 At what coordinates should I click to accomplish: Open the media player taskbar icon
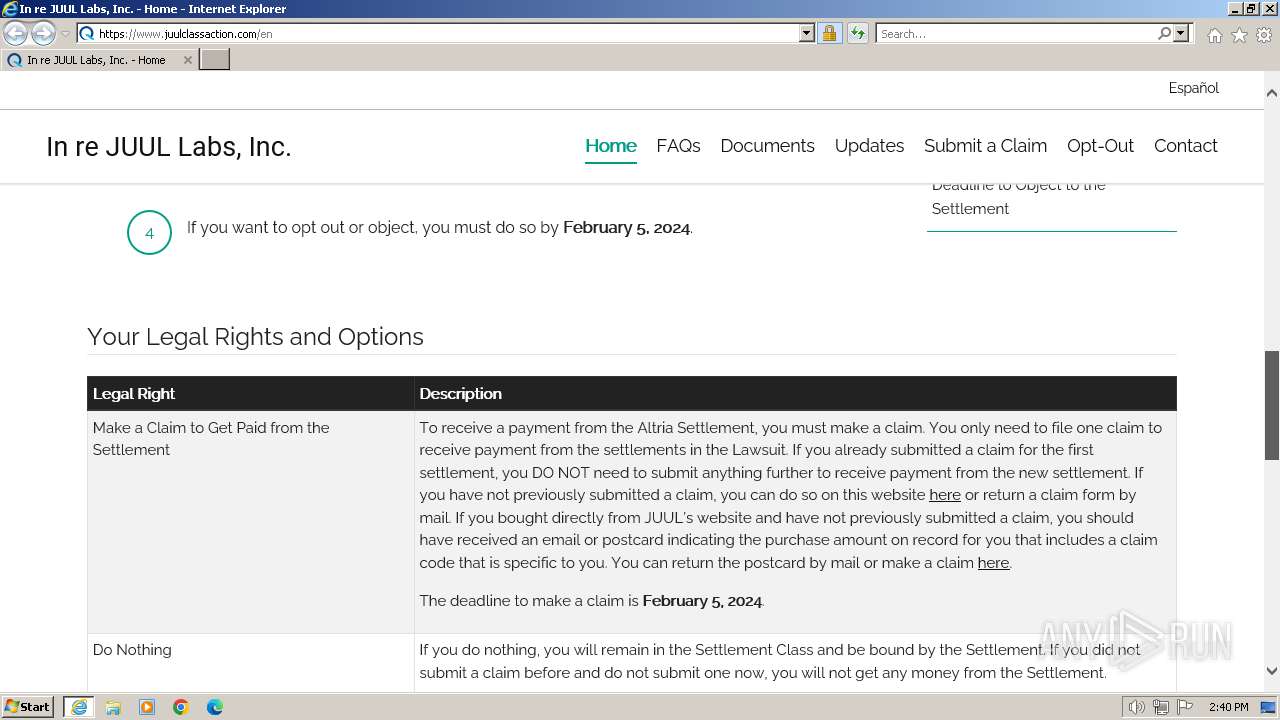click(x=147, y=707)
